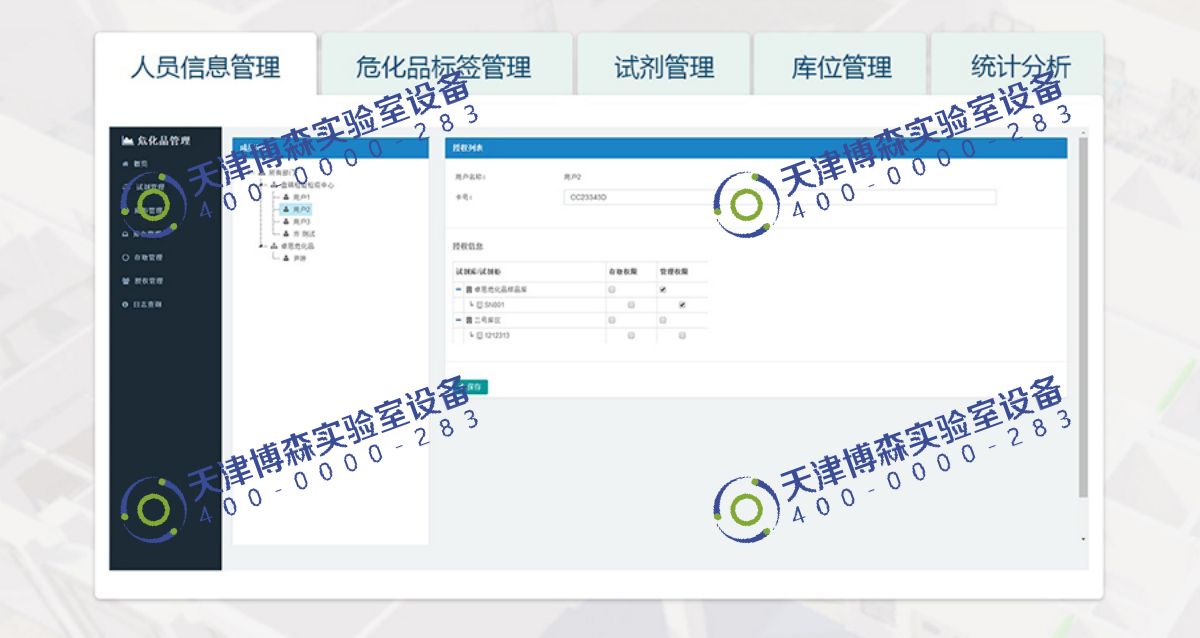
Task: Collapse the first warehouse row above SN001
Action: pyautogui.click(x=458, y=289)
